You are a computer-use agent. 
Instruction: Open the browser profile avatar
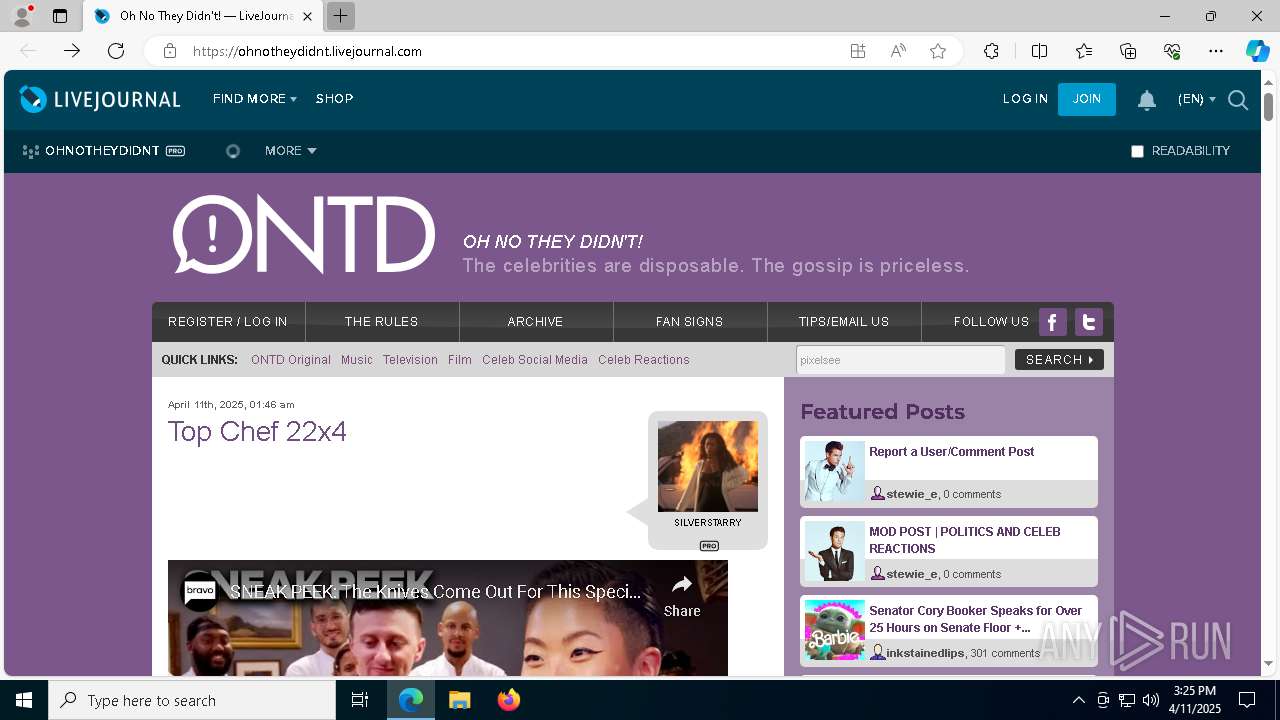click(x=22, y=16)
